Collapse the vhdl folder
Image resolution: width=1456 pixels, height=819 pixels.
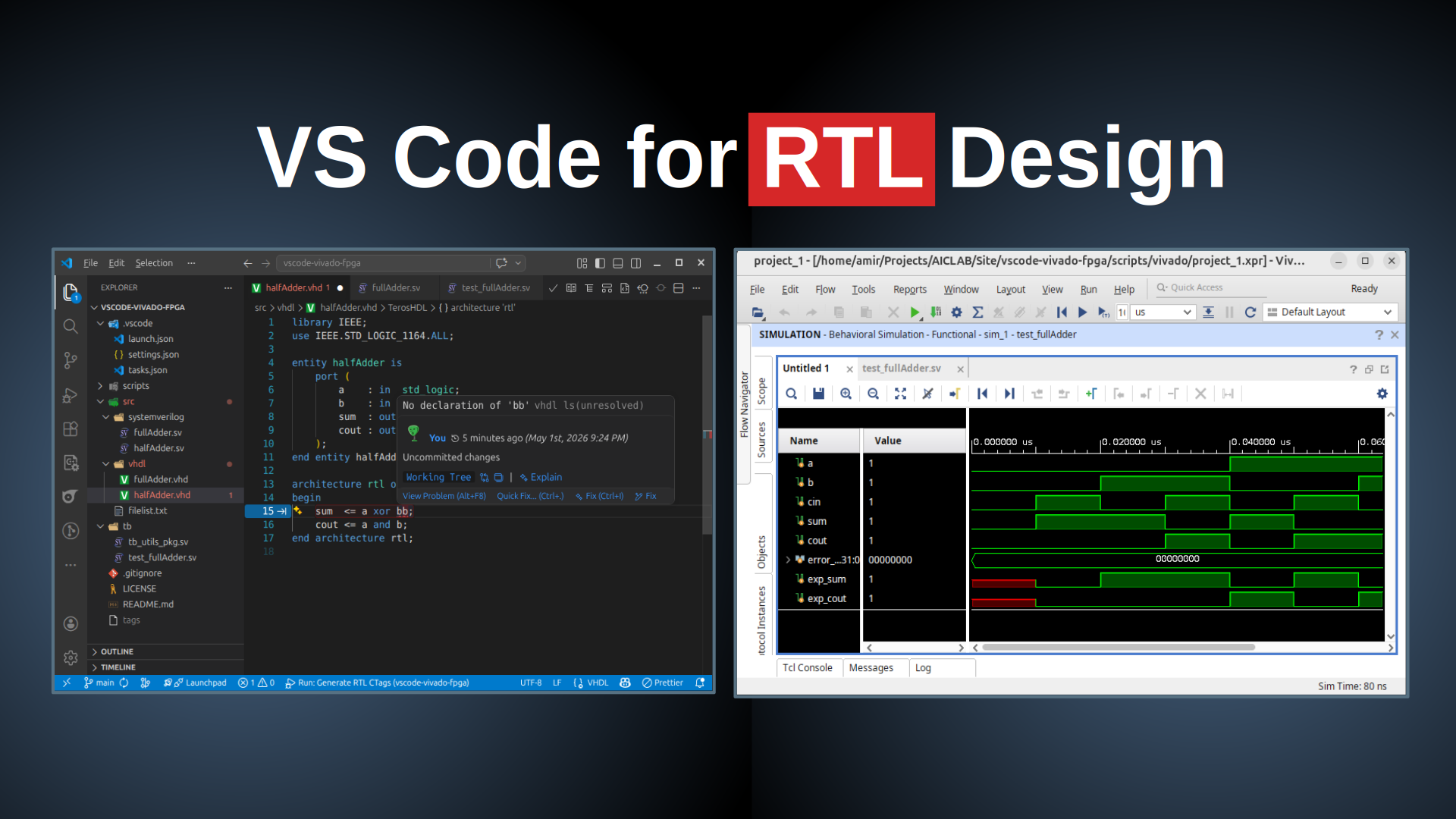pos(105,464)
